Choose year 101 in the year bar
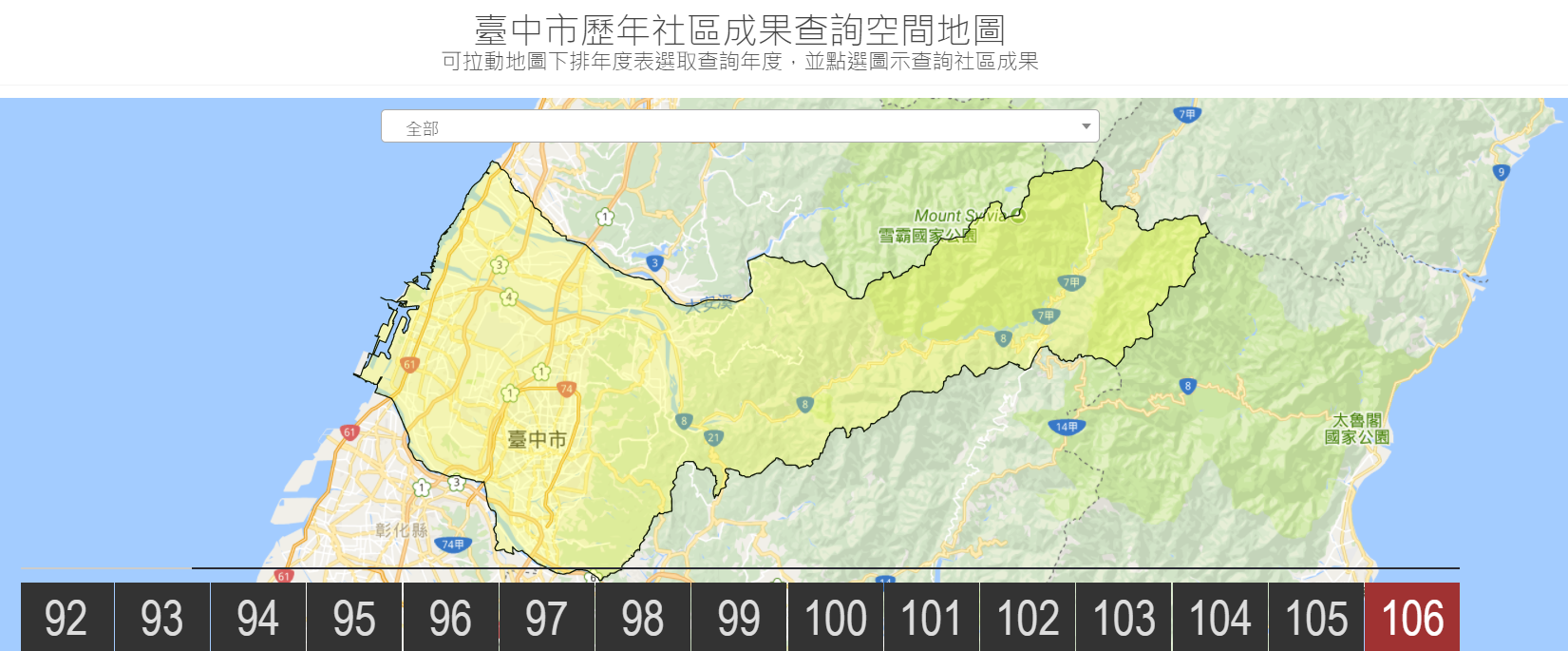 pos(932,618)
